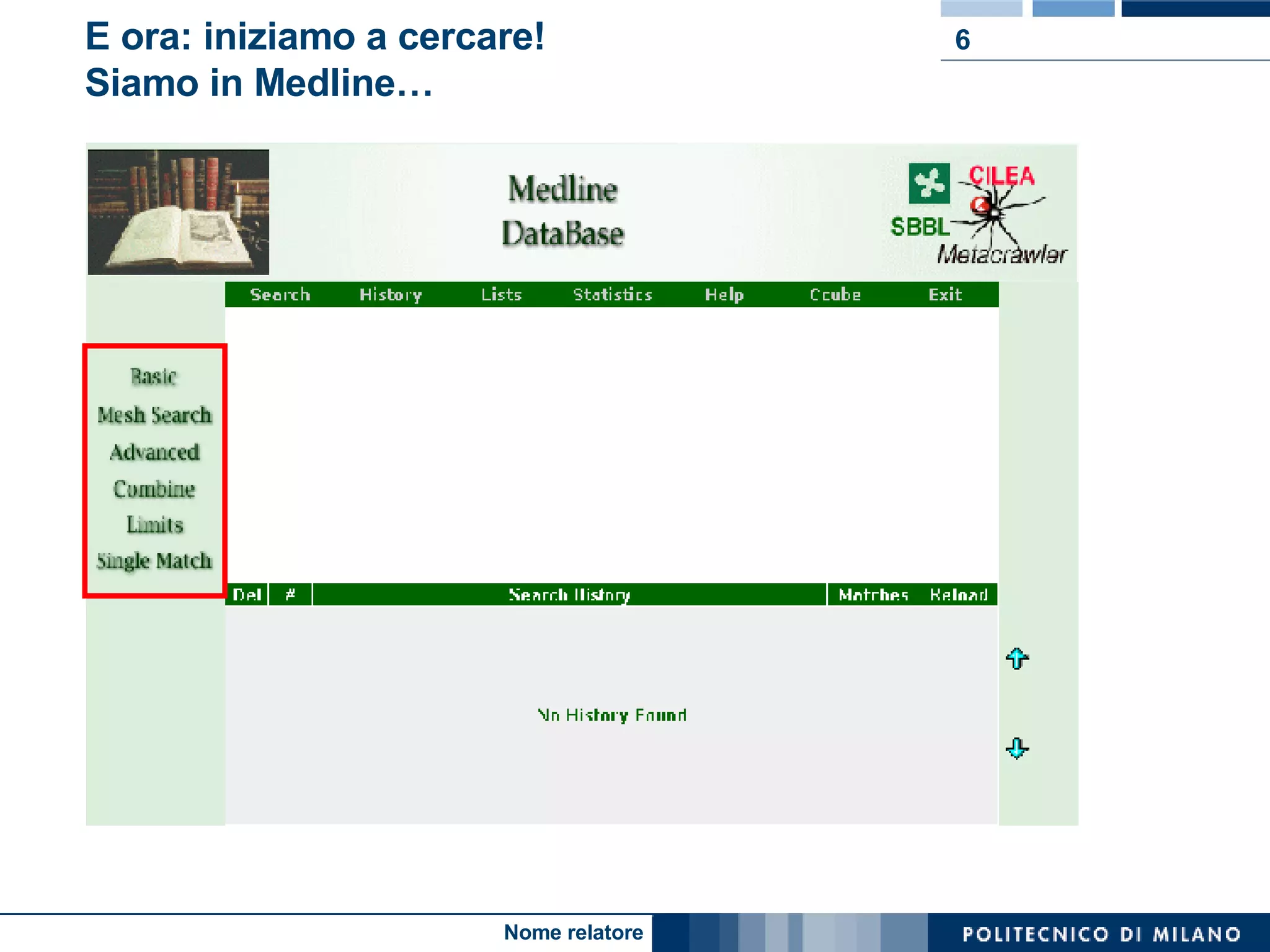The width and height of the screenshot is (1270, 952).
Task: Click the open book image in header
Action: [179, 212]
